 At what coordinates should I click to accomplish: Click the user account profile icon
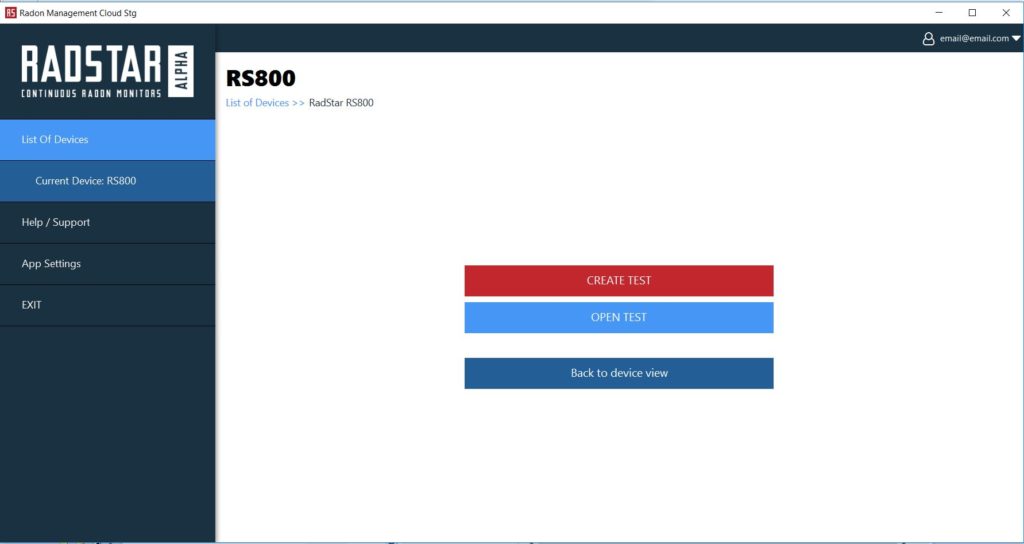pos(928,39)
